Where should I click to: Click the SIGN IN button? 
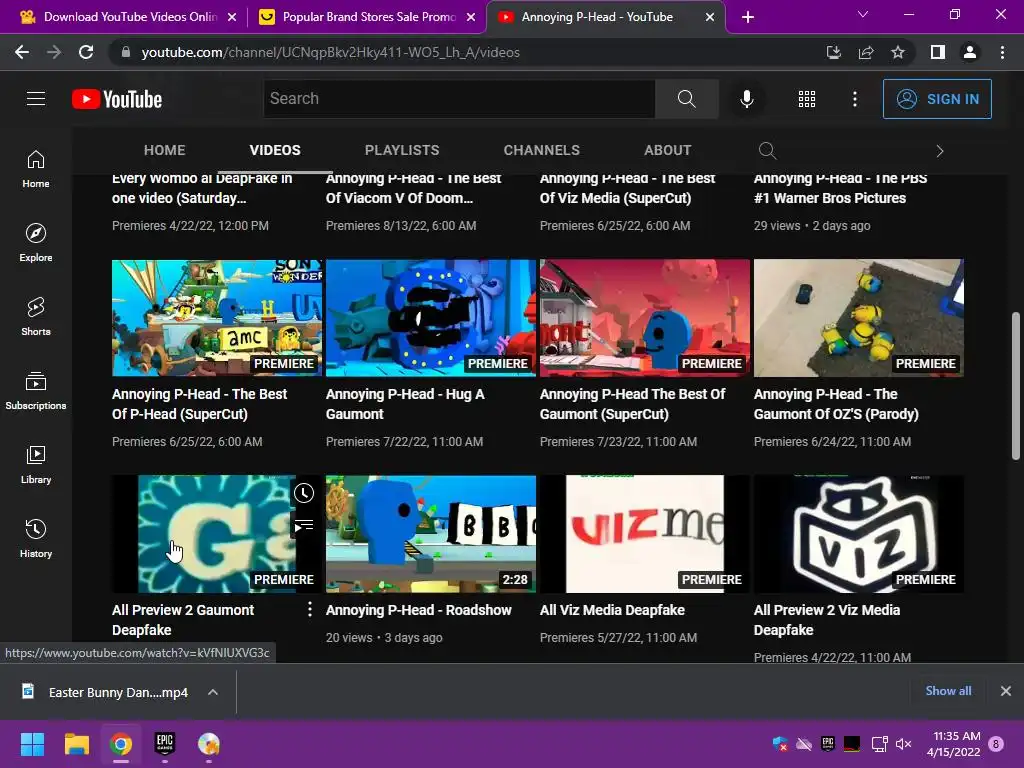pyautogui.click(x=937, y=99)
